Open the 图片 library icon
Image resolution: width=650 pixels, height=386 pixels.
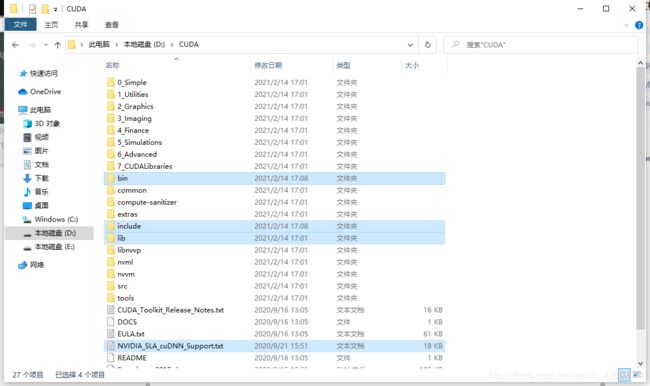[x=27, y=151]
